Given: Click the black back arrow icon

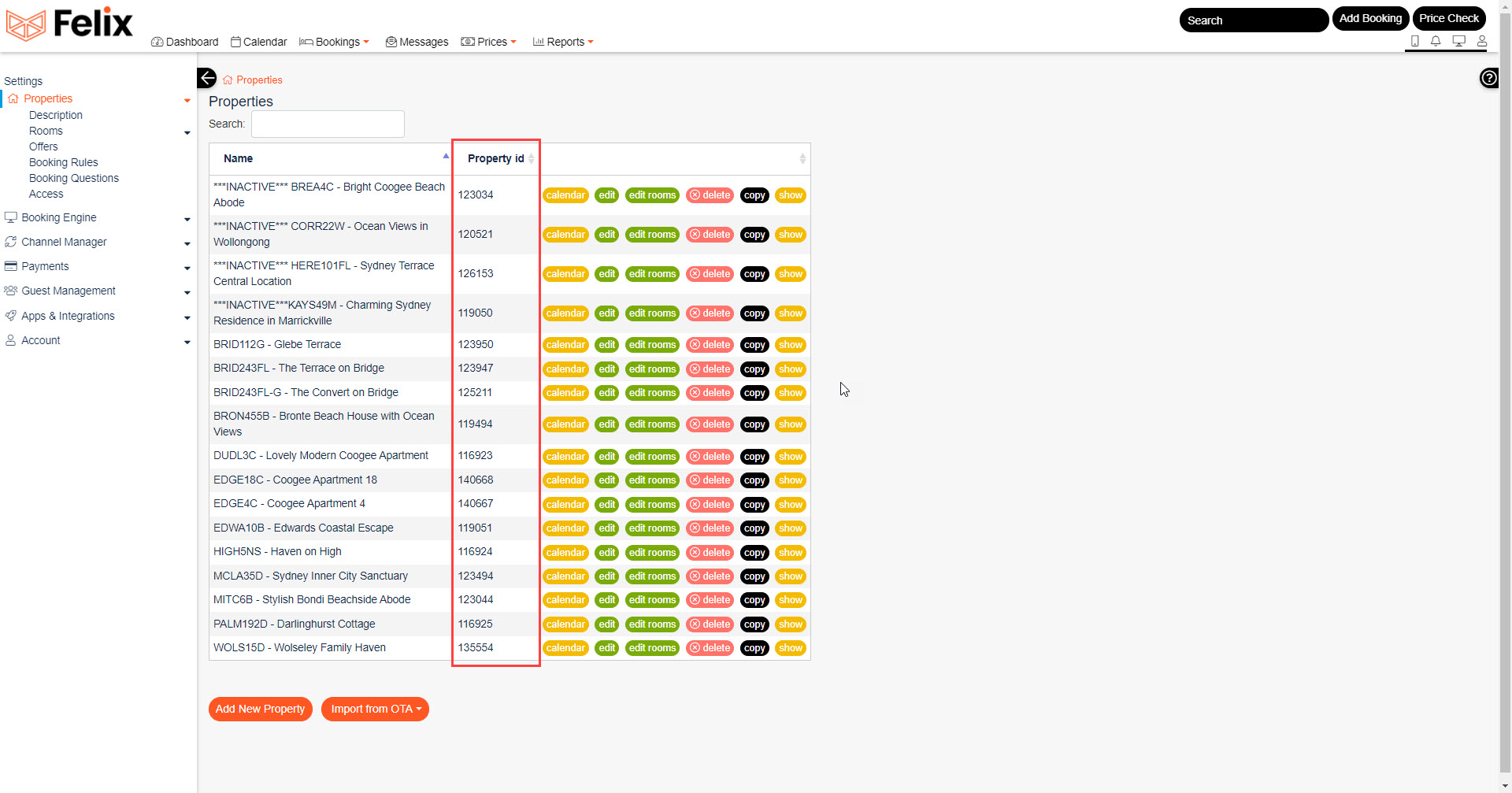Looking at the screenshot, I should point(206,78).
